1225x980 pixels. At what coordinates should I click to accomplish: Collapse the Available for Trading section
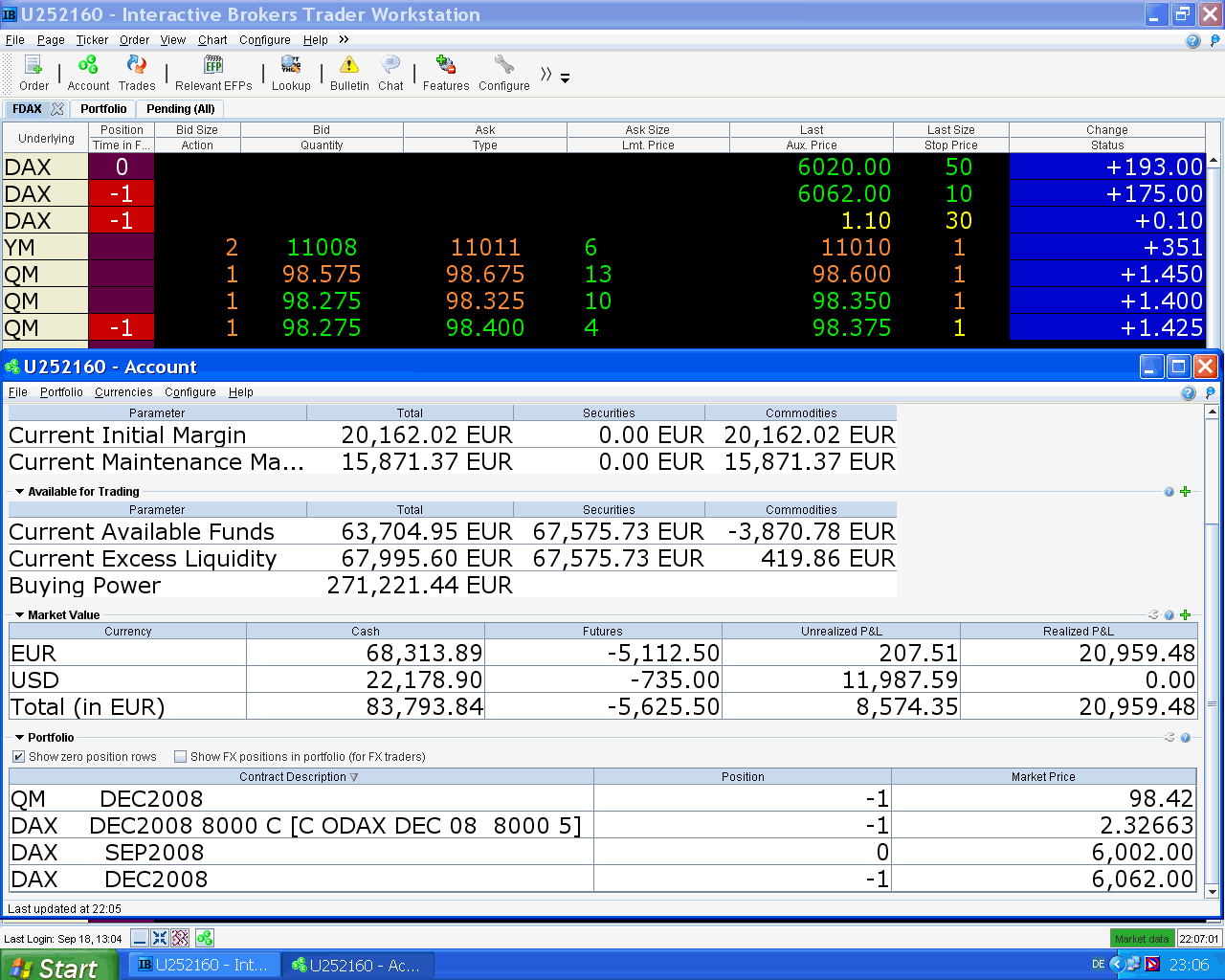tap(19, 492)
